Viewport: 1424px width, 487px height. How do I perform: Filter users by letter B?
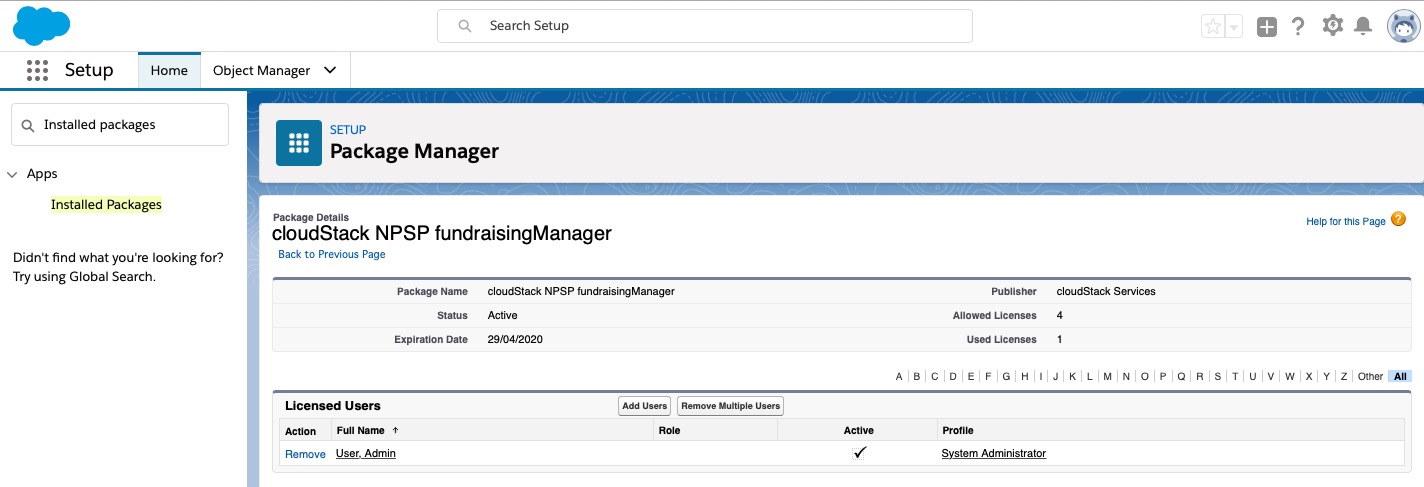(x=917, y=377)
